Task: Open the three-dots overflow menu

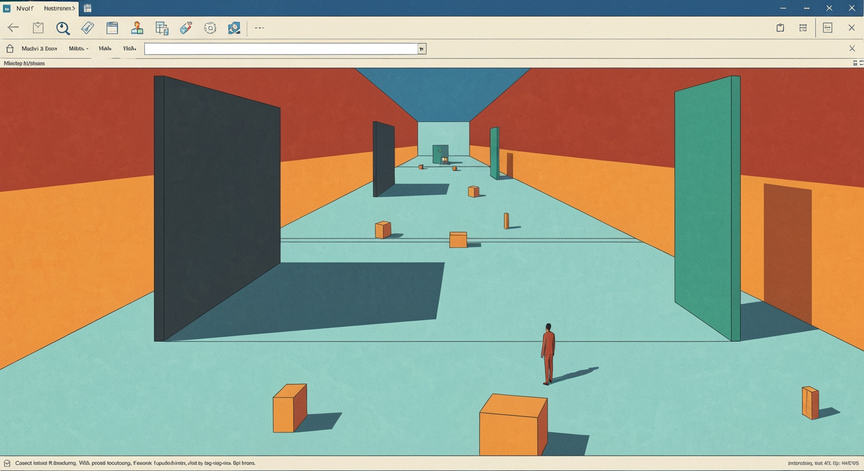Action: coord(260,28)
